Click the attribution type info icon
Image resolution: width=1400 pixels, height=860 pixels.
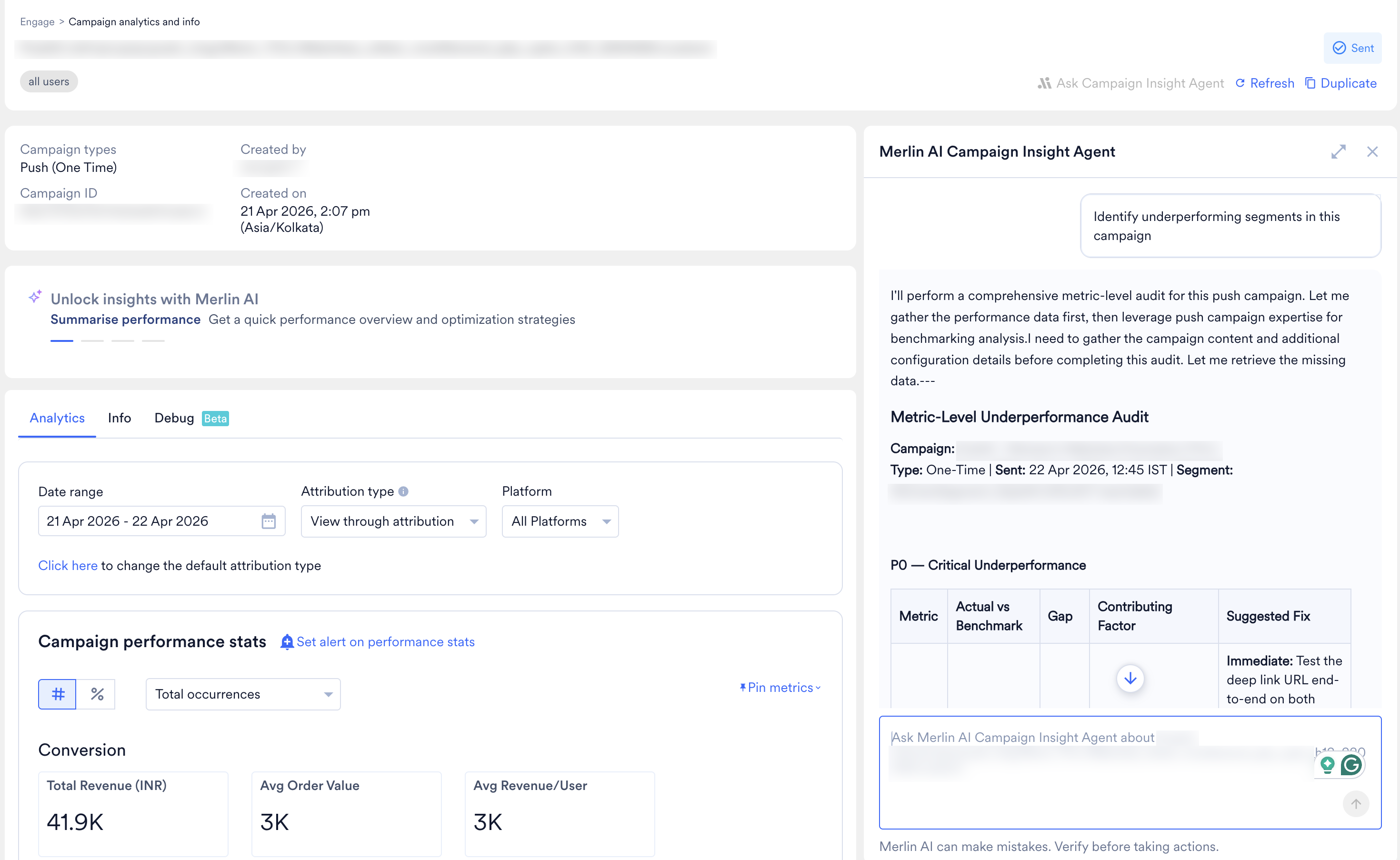(403, 491)
